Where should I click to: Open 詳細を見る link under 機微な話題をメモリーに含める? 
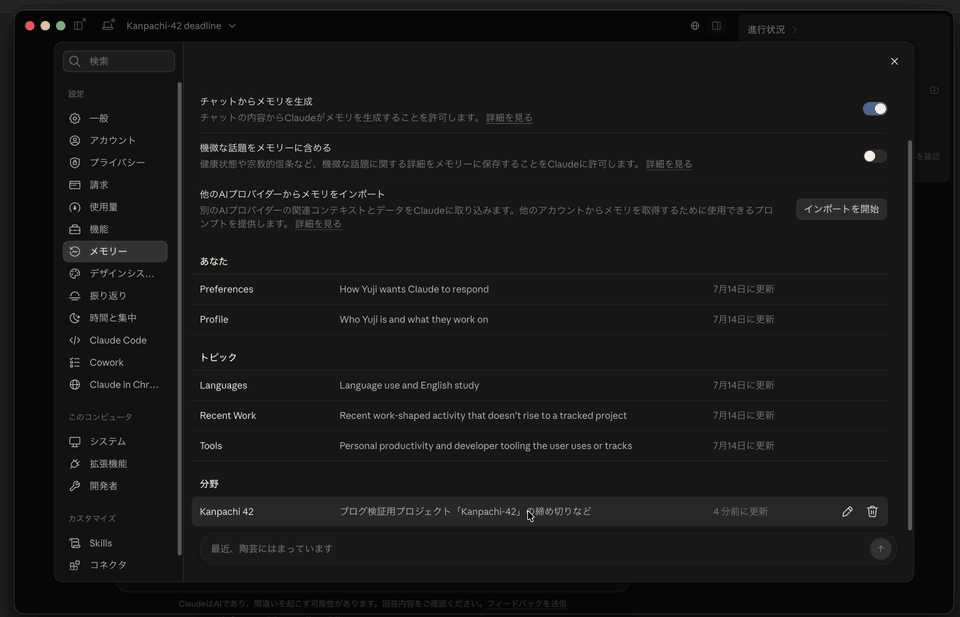pyautogui.click(x=669, y=164)
